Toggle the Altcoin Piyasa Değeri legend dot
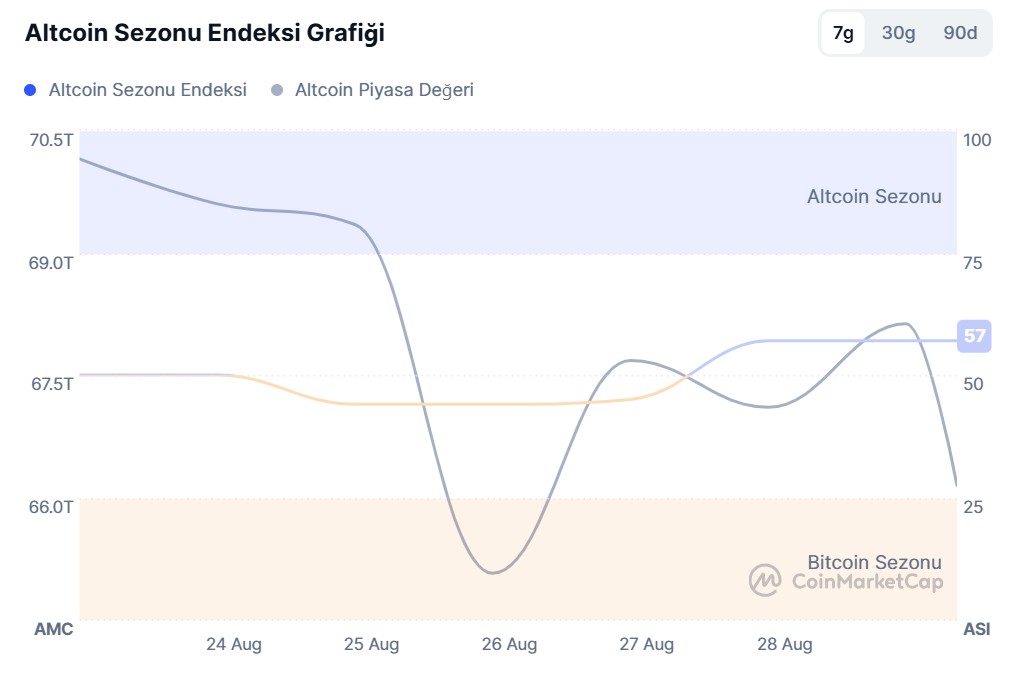 point(277,90)
